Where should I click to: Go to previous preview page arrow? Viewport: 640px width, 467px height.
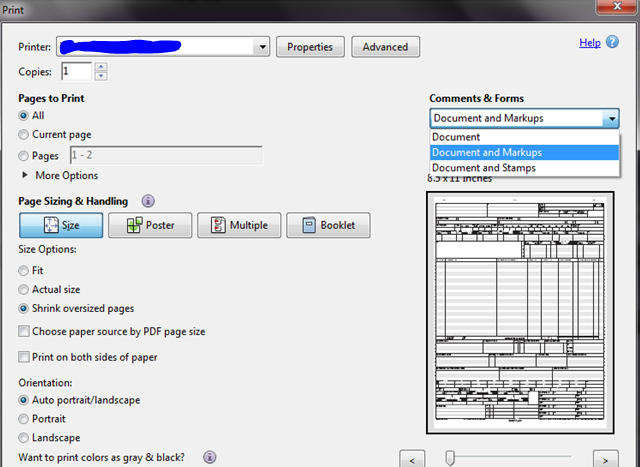(x=413, y=458)
